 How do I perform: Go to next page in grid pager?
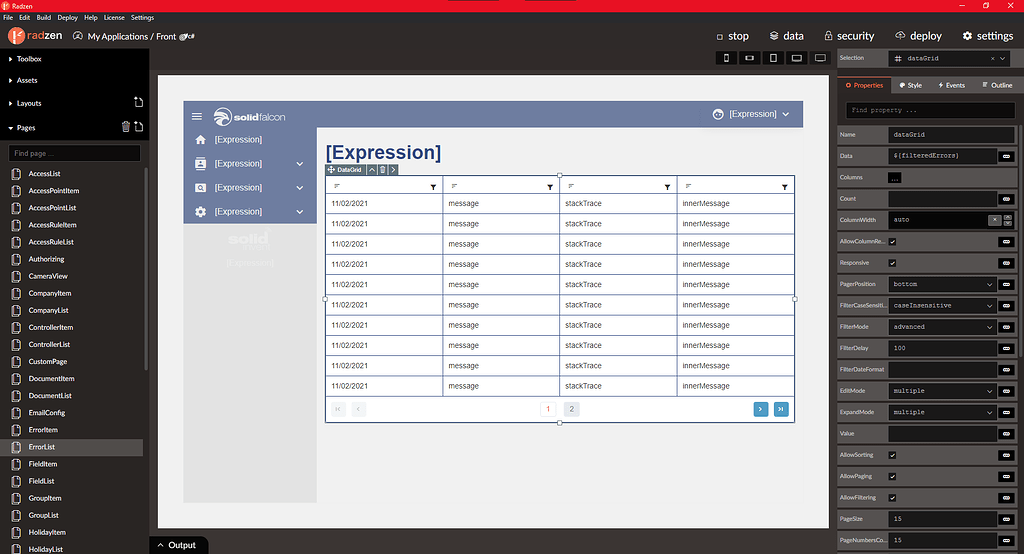pos(761,409)
